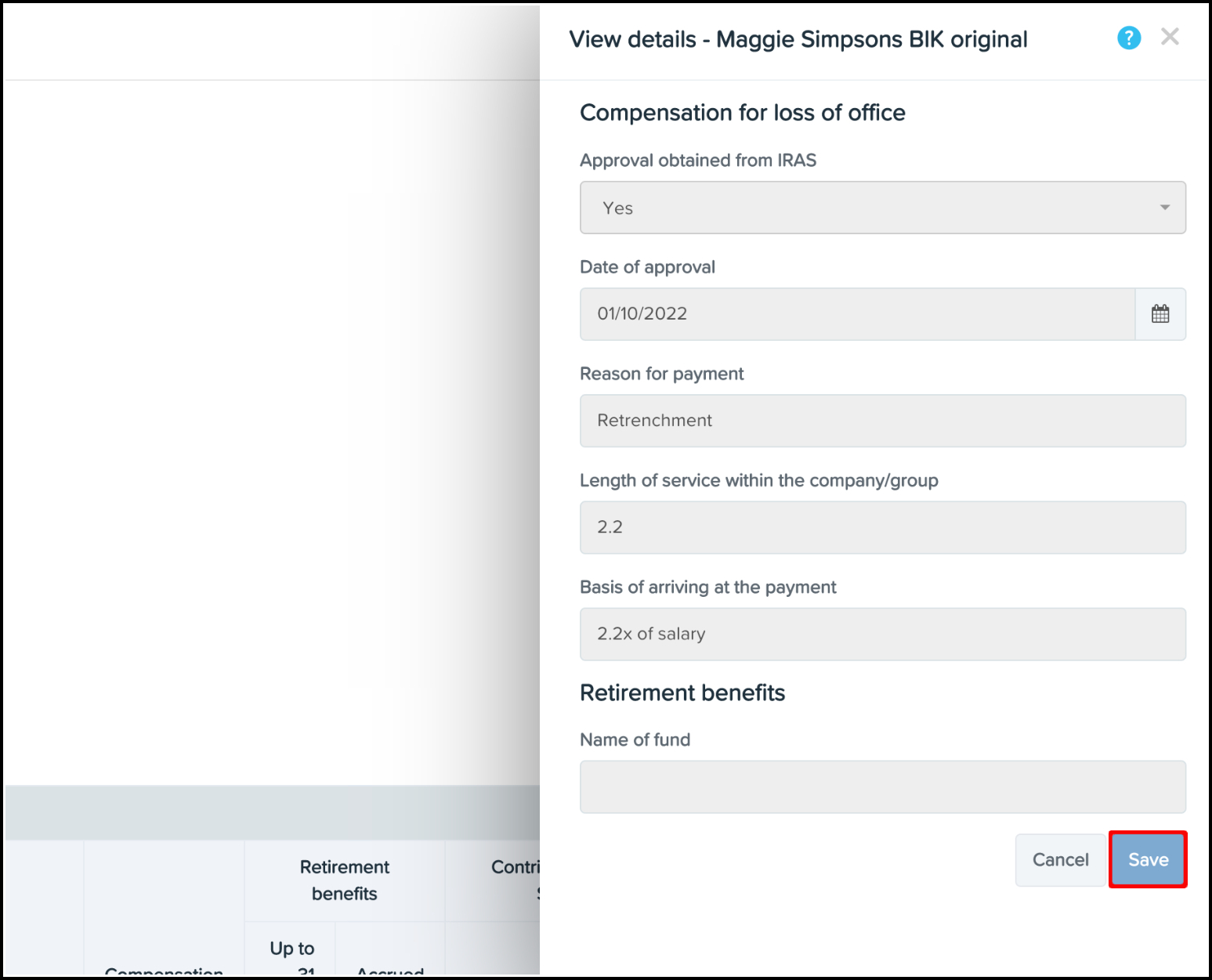
Task: Click the Compensation for loss of office heading
Action: click(742, 113)
